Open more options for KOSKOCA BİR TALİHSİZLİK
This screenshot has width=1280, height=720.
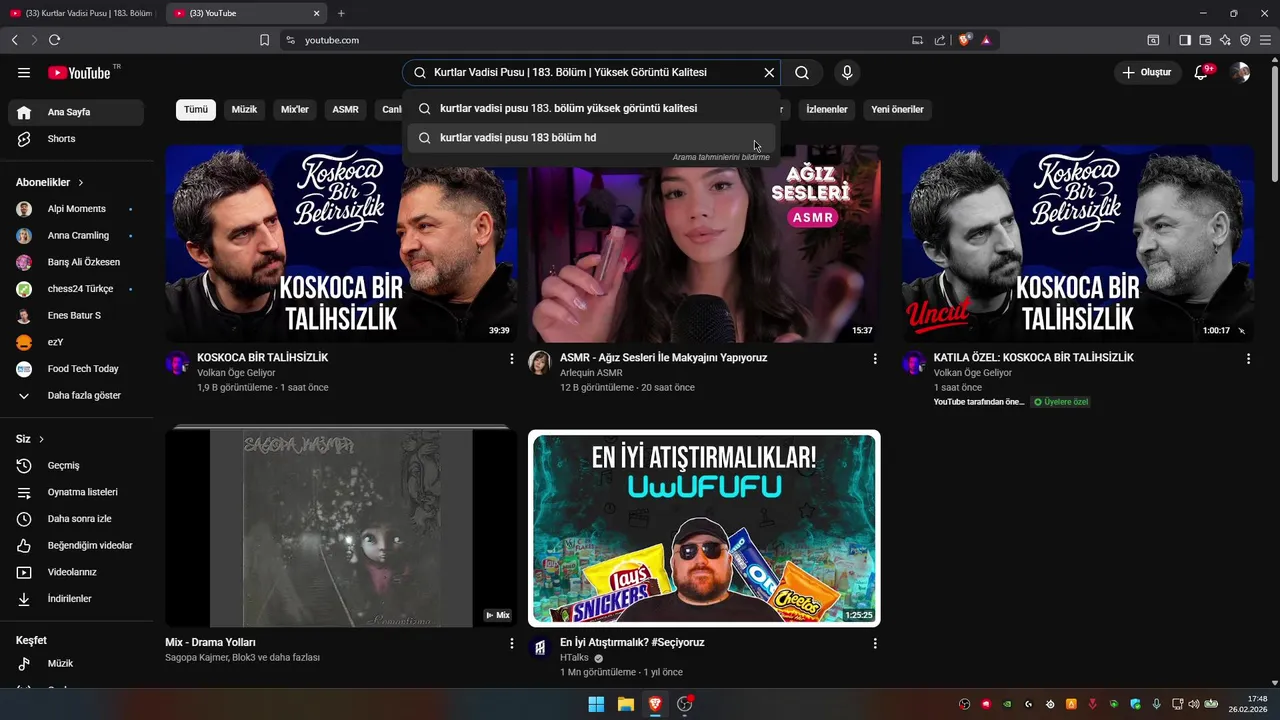tap(512, 359)
